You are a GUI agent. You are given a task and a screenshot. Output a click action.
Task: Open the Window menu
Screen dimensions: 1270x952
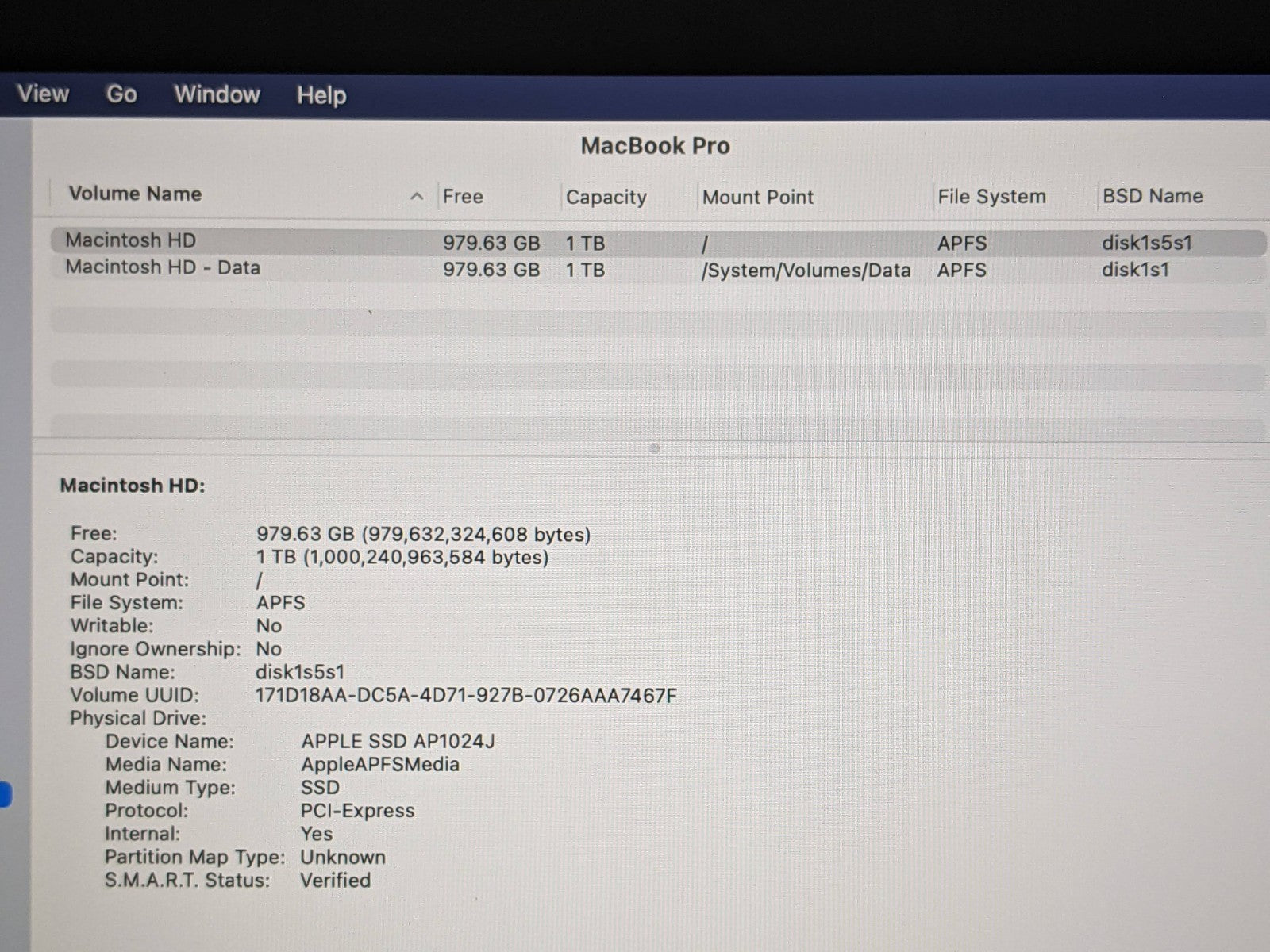(217, 94)
